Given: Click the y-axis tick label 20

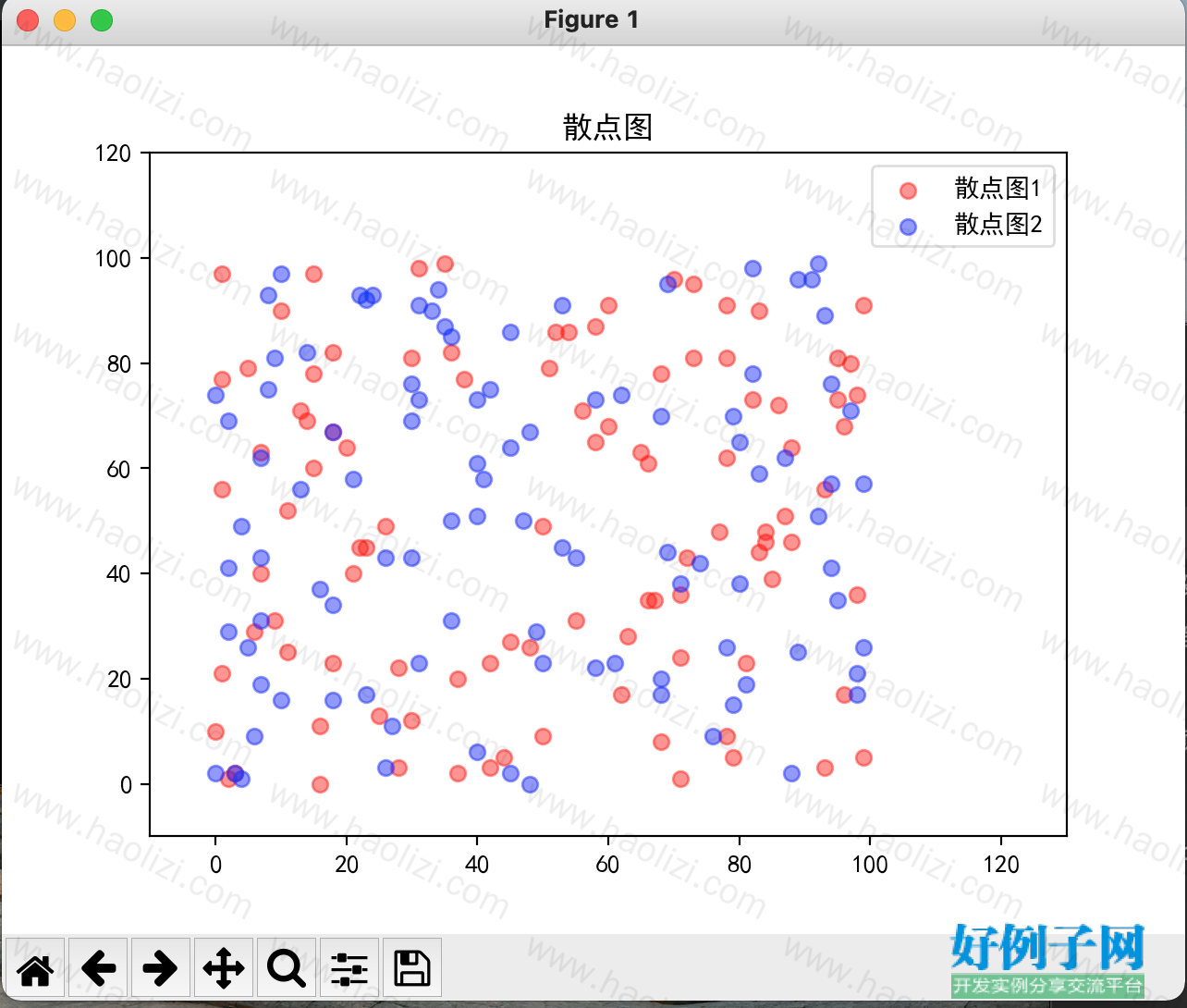Looking at the screenshot, I should (119, 680).
